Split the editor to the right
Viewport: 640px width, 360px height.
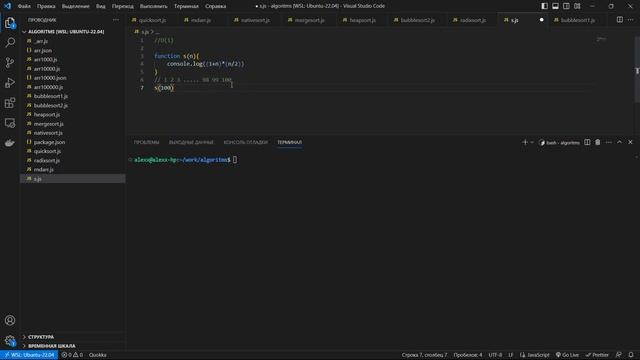click(620, 20)
